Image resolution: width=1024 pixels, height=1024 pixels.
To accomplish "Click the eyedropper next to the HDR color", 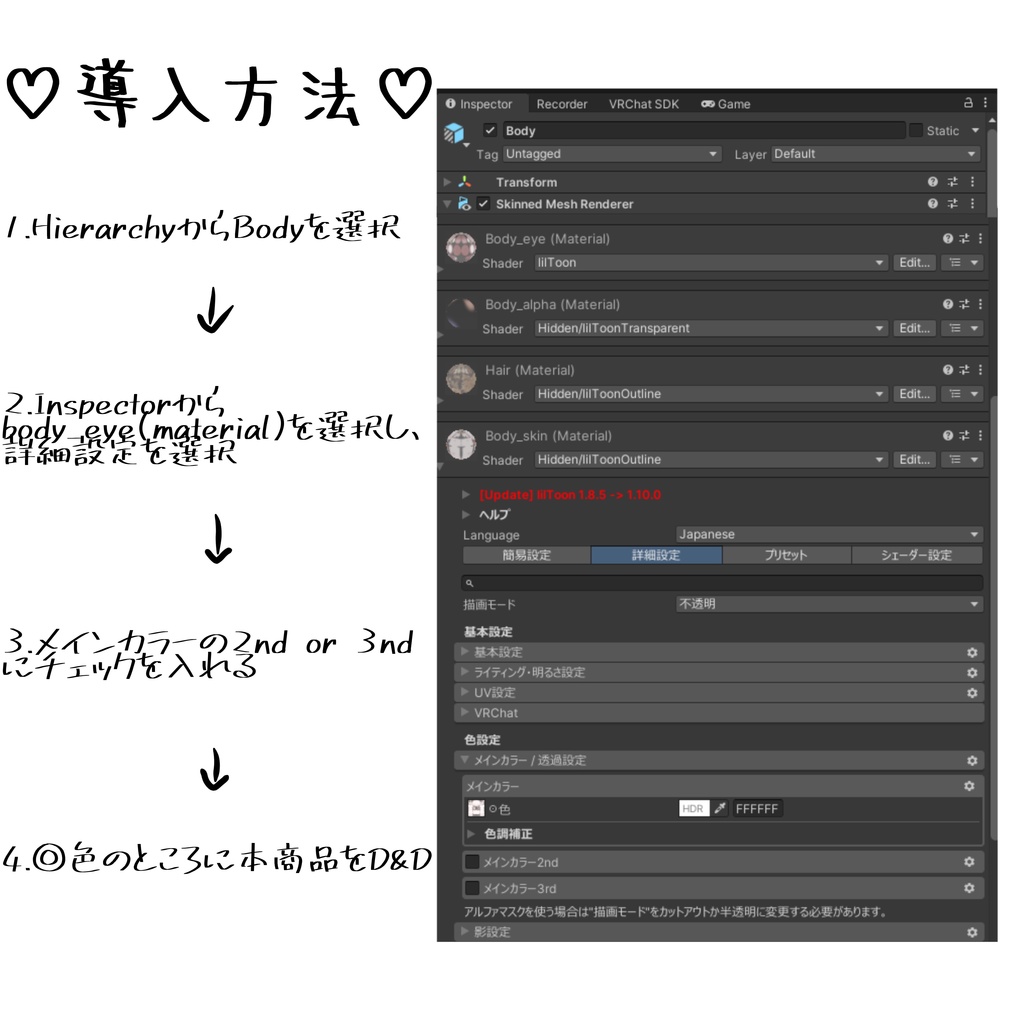I will point(721,808).
